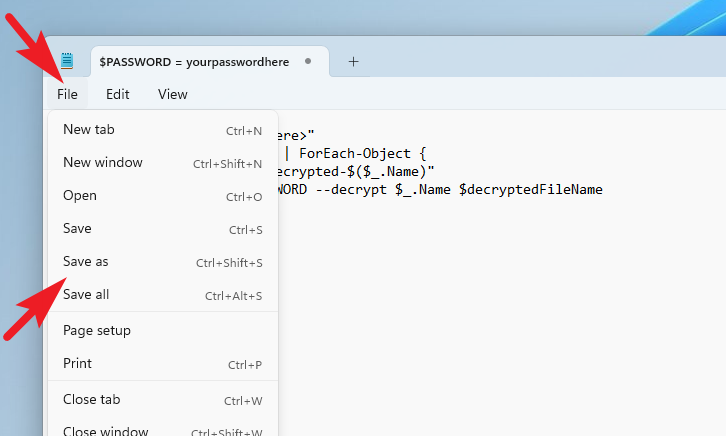Screen dimensions: 726x436
Task: Add a new tab with plus button
Action: 353,62
